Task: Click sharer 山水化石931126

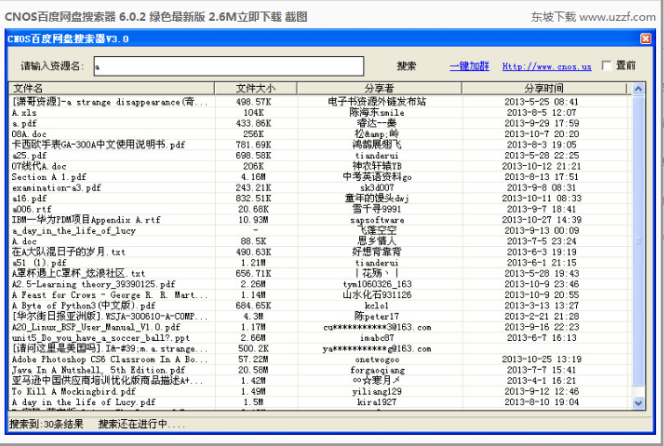Action: coord(377,295)
